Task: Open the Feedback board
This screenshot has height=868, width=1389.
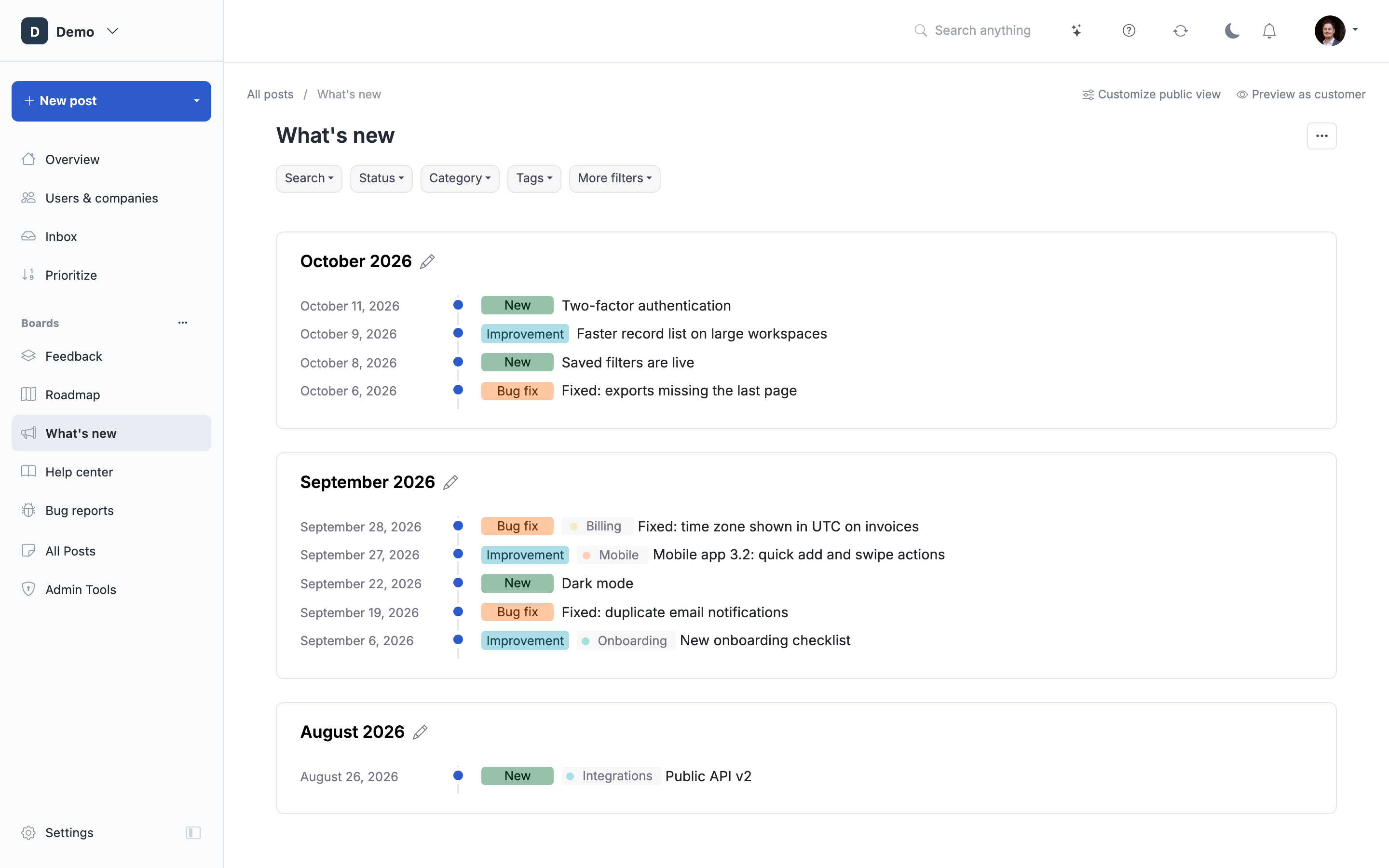Action: coord(111,356)
